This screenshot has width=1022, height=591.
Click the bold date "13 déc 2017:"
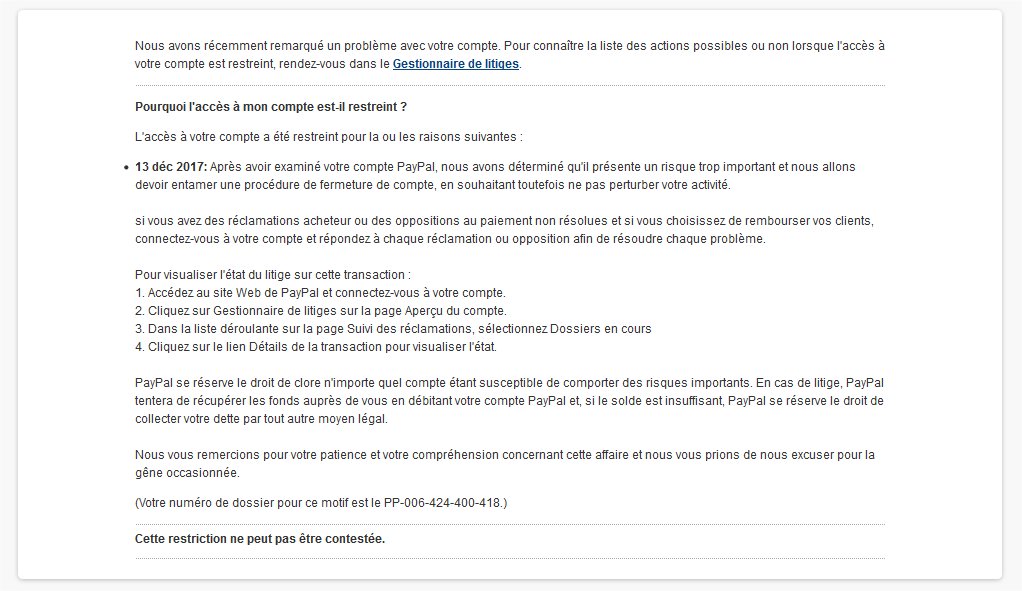click(x=171, y=167)
